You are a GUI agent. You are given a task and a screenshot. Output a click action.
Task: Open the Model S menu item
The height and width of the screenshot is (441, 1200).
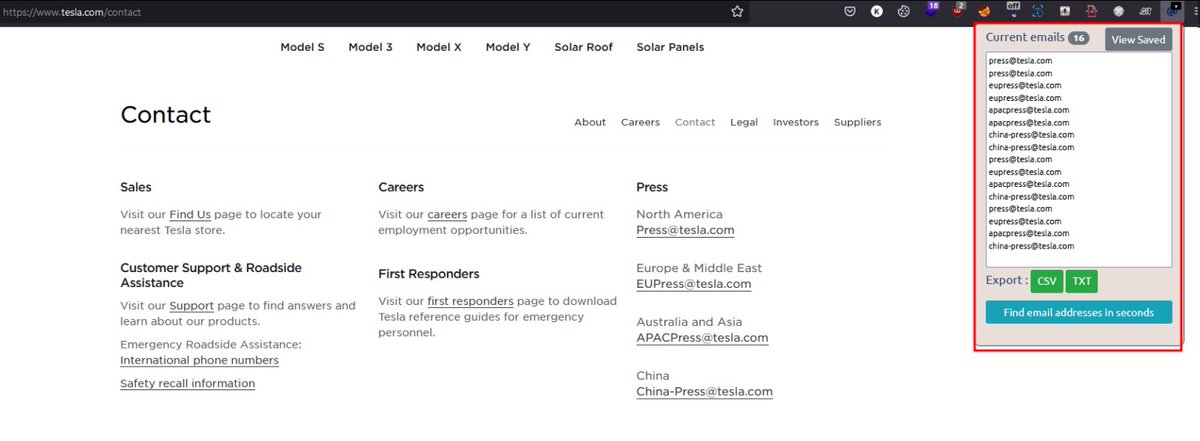click(x=302, y=47)
